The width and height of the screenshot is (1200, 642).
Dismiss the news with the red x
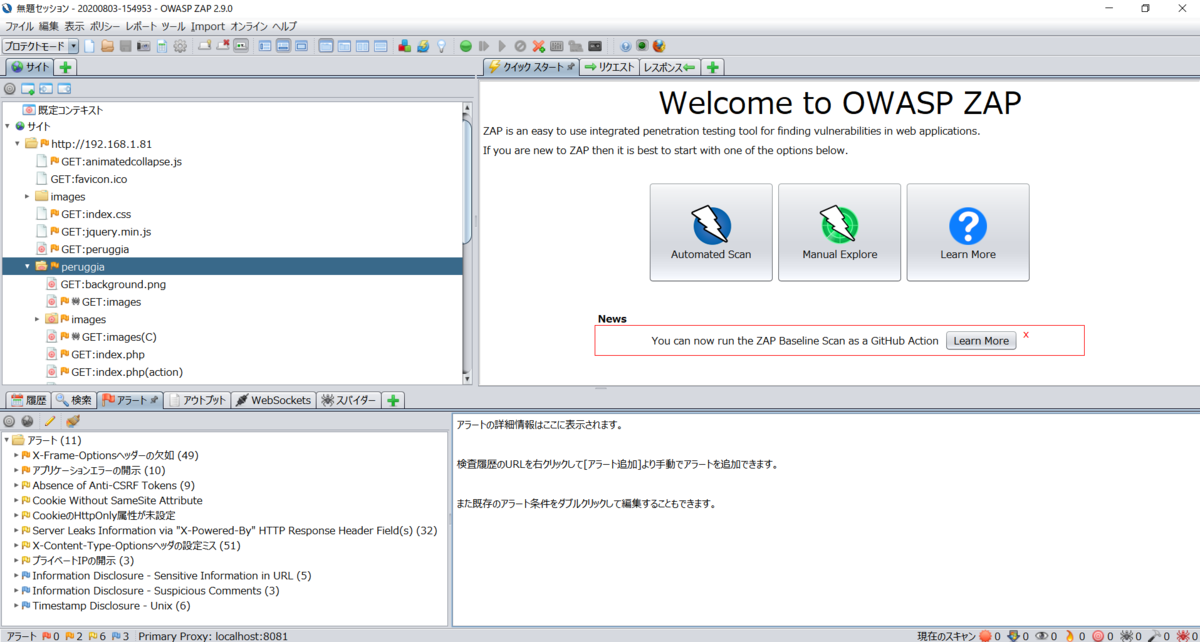(1026, 335)
